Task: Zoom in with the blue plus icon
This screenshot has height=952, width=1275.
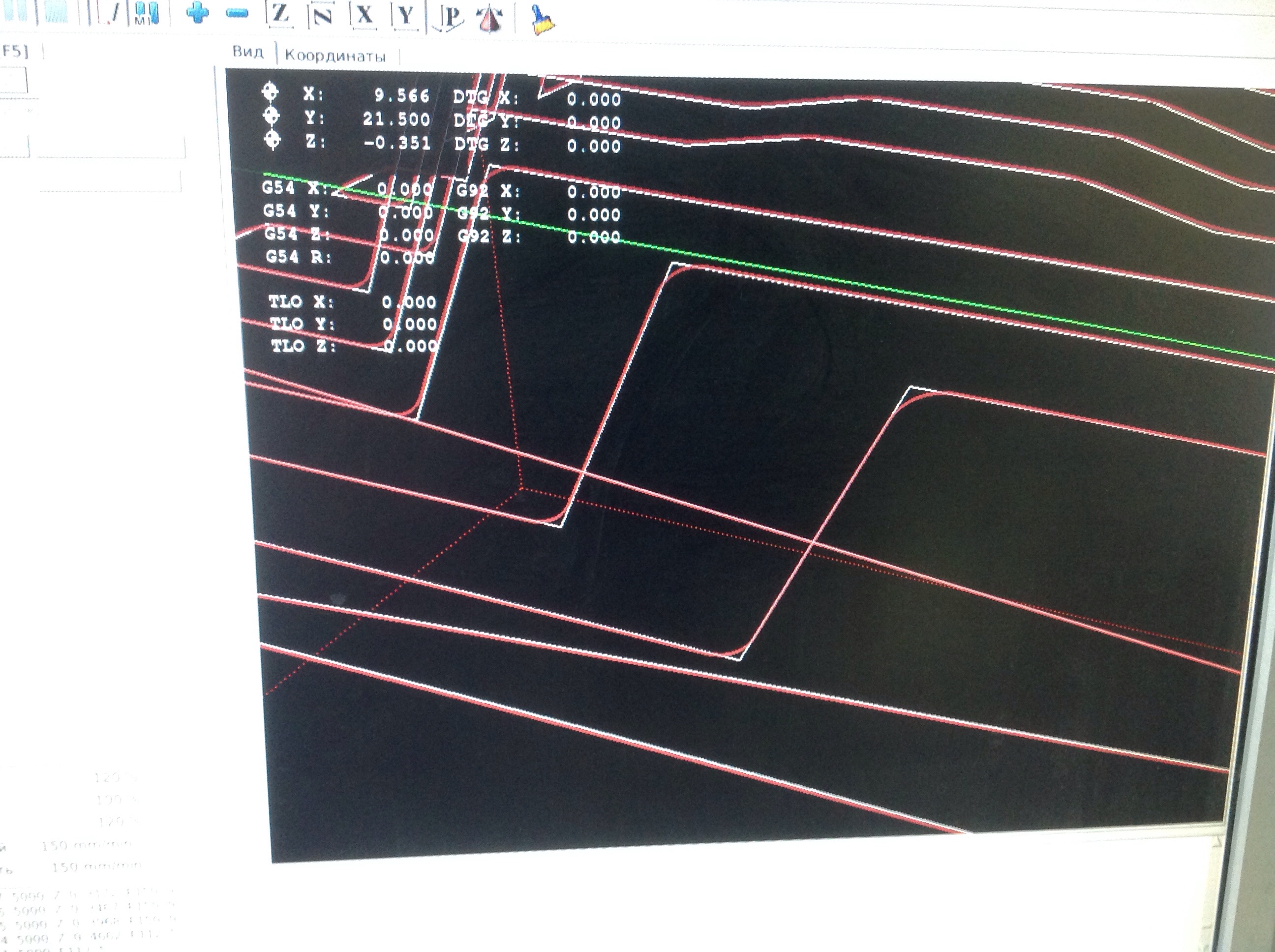Action: tap(197, 13)
